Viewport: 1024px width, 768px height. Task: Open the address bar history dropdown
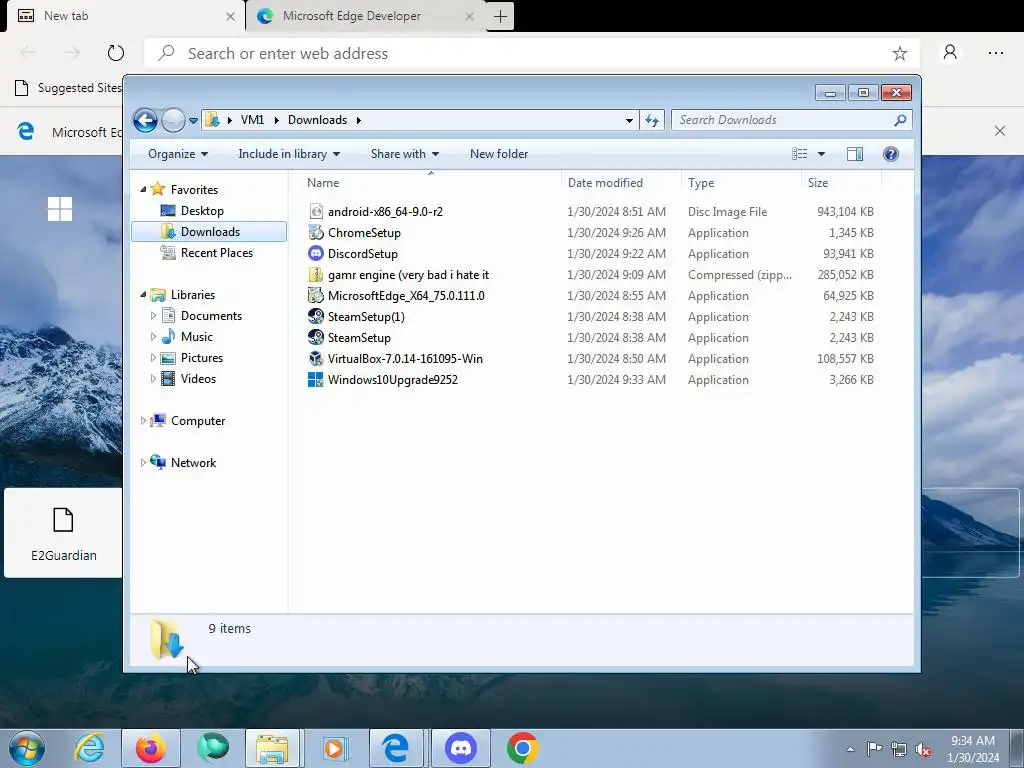[x=629, y=120]
